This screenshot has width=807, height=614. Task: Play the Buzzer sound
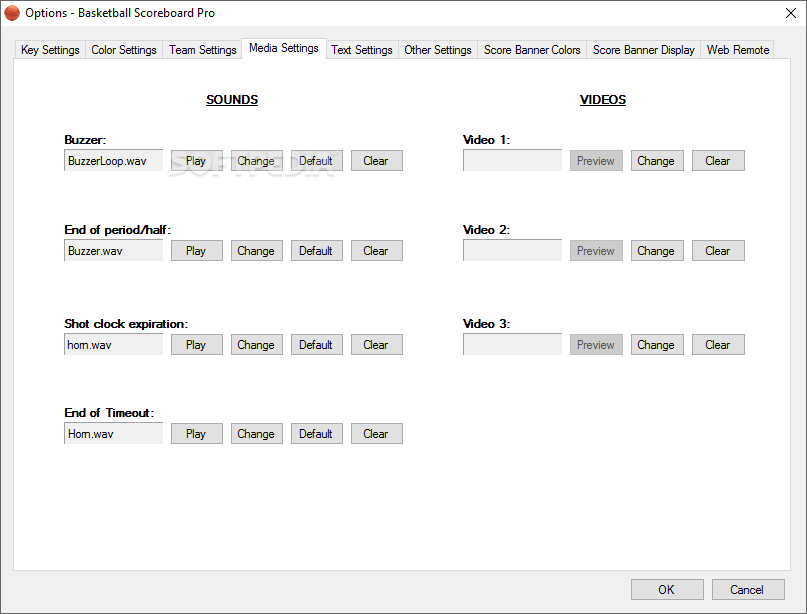(197, 161)
